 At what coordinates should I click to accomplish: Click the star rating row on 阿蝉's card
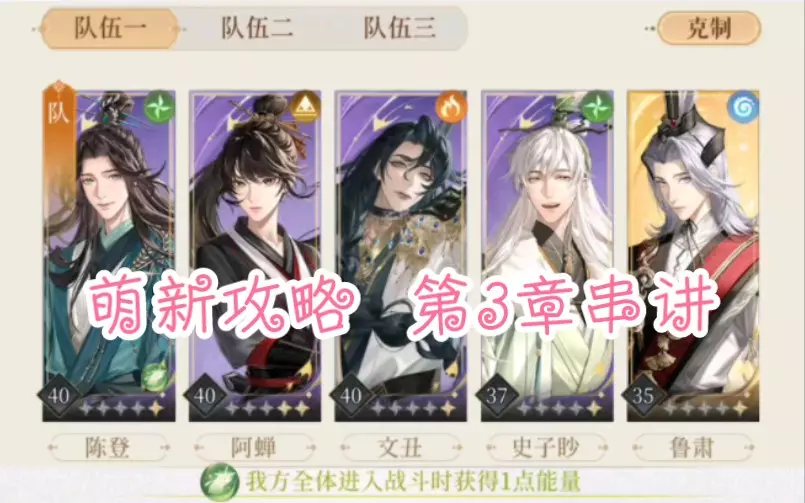267,409
